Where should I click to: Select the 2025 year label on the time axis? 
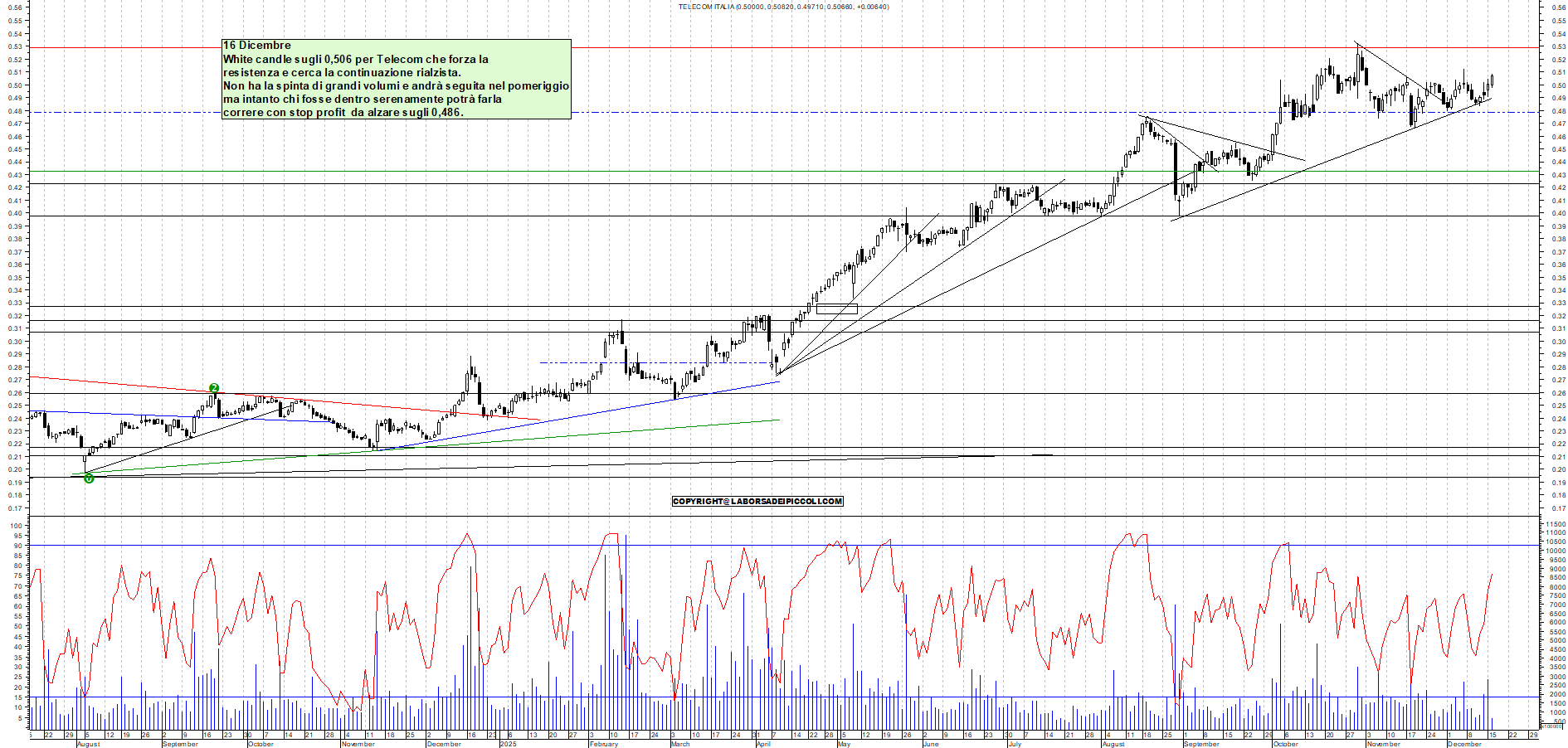click(508, 744)
